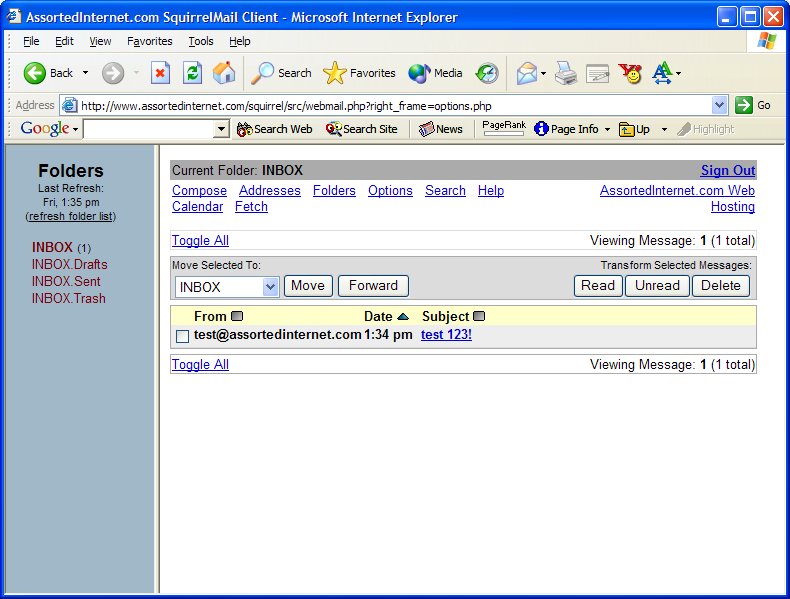
Task: Open the 'test 123!' message
Action: click(x=446, y=335)
